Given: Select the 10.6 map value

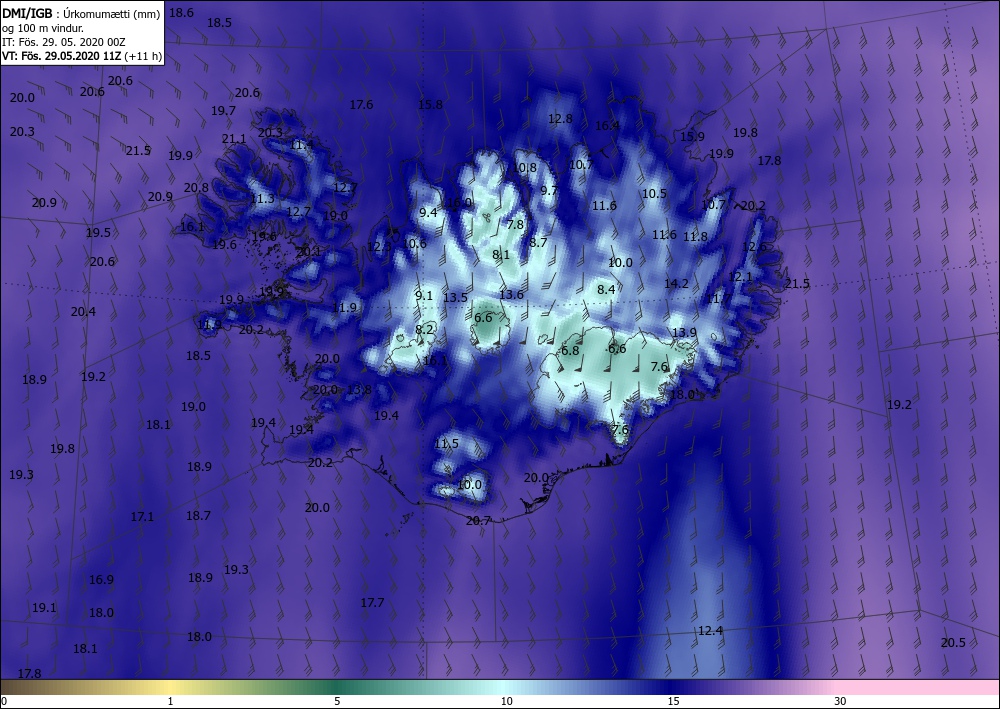Looking at the screenshot, I should [x=415, y=243].
